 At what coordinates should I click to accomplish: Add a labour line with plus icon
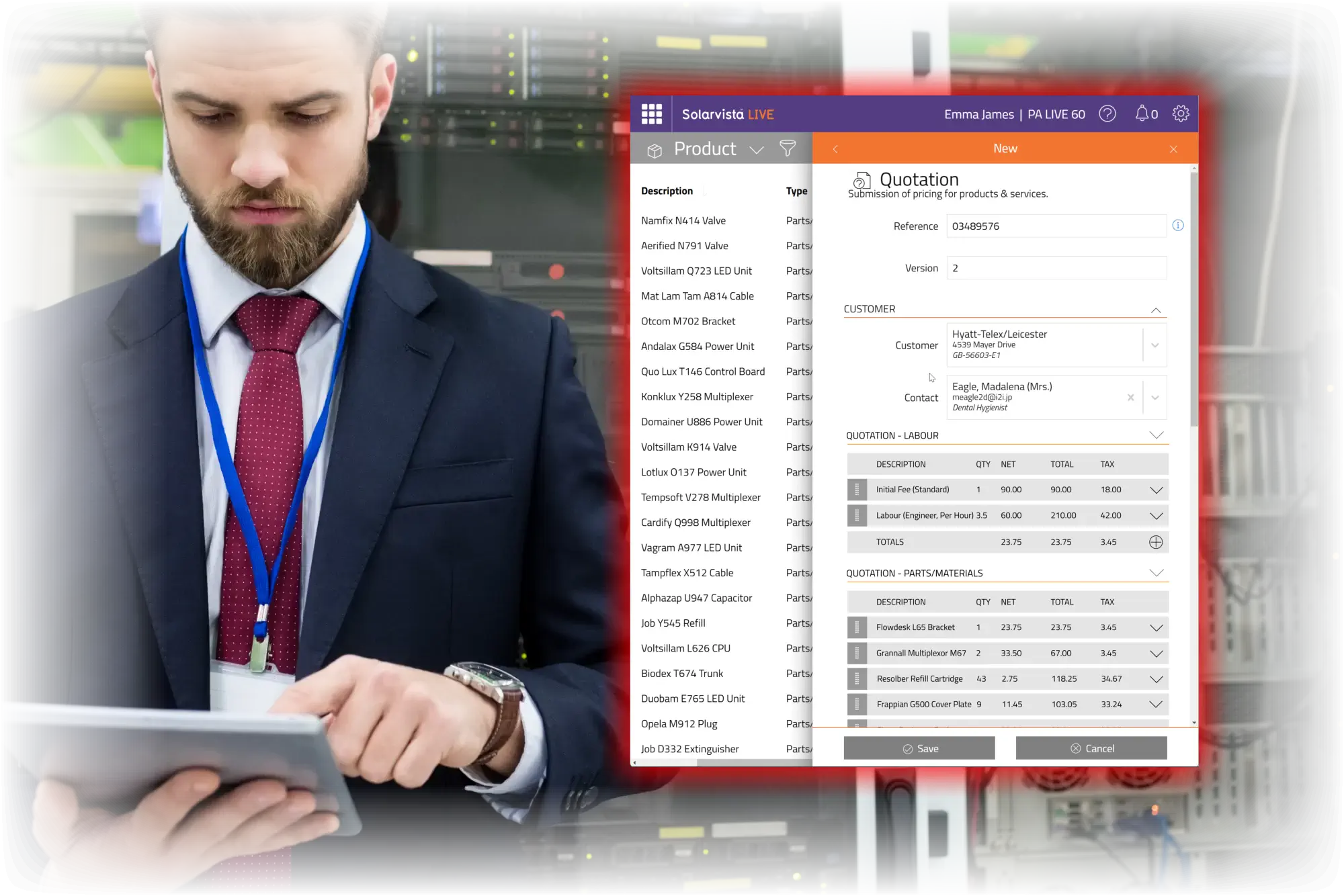point(1156,542)
